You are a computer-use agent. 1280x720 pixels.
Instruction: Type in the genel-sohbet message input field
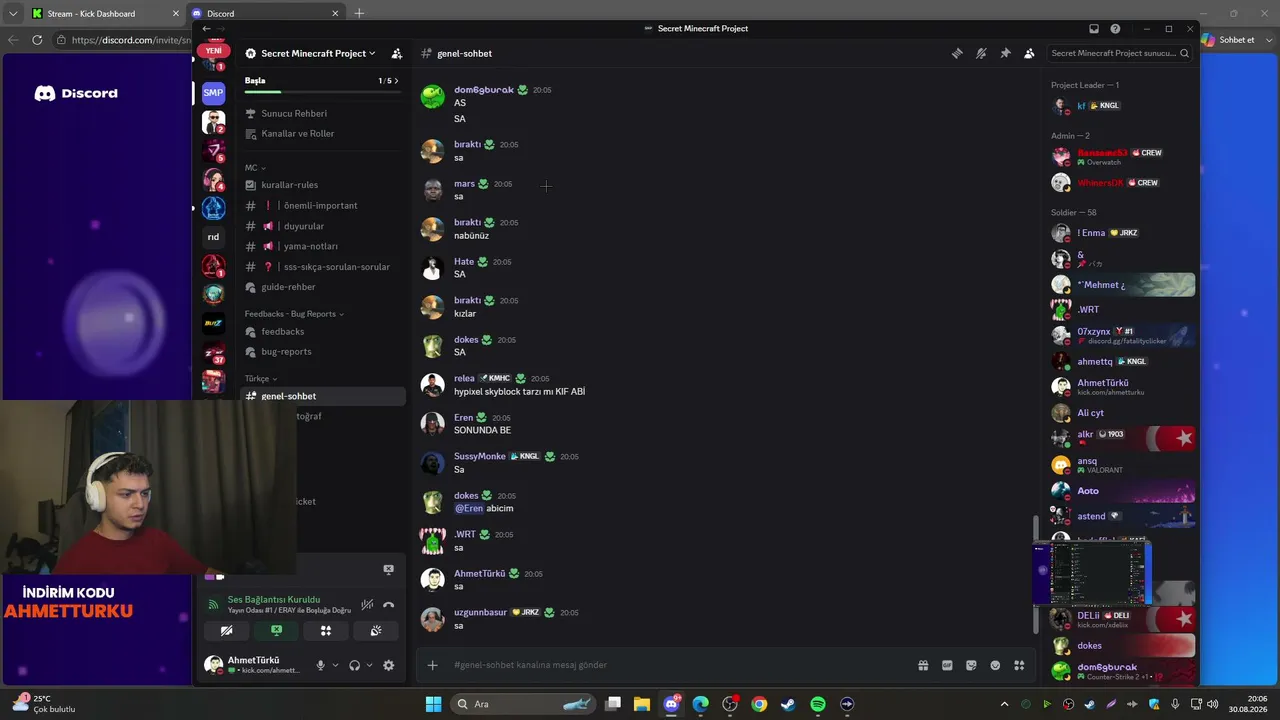pos(680,665)
